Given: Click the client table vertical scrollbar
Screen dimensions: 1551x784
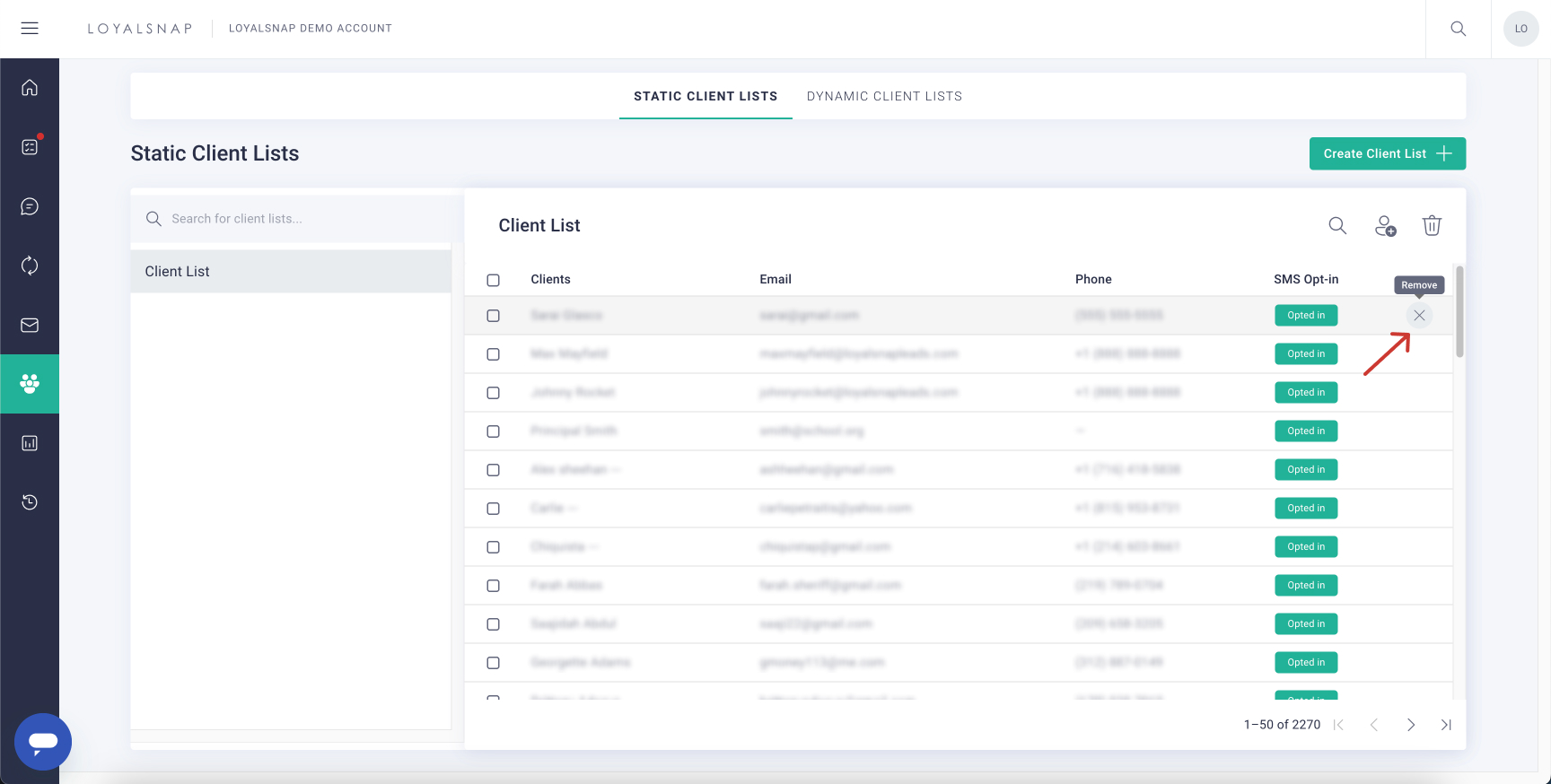Looking at the screenshot, I should (1459, 312).
